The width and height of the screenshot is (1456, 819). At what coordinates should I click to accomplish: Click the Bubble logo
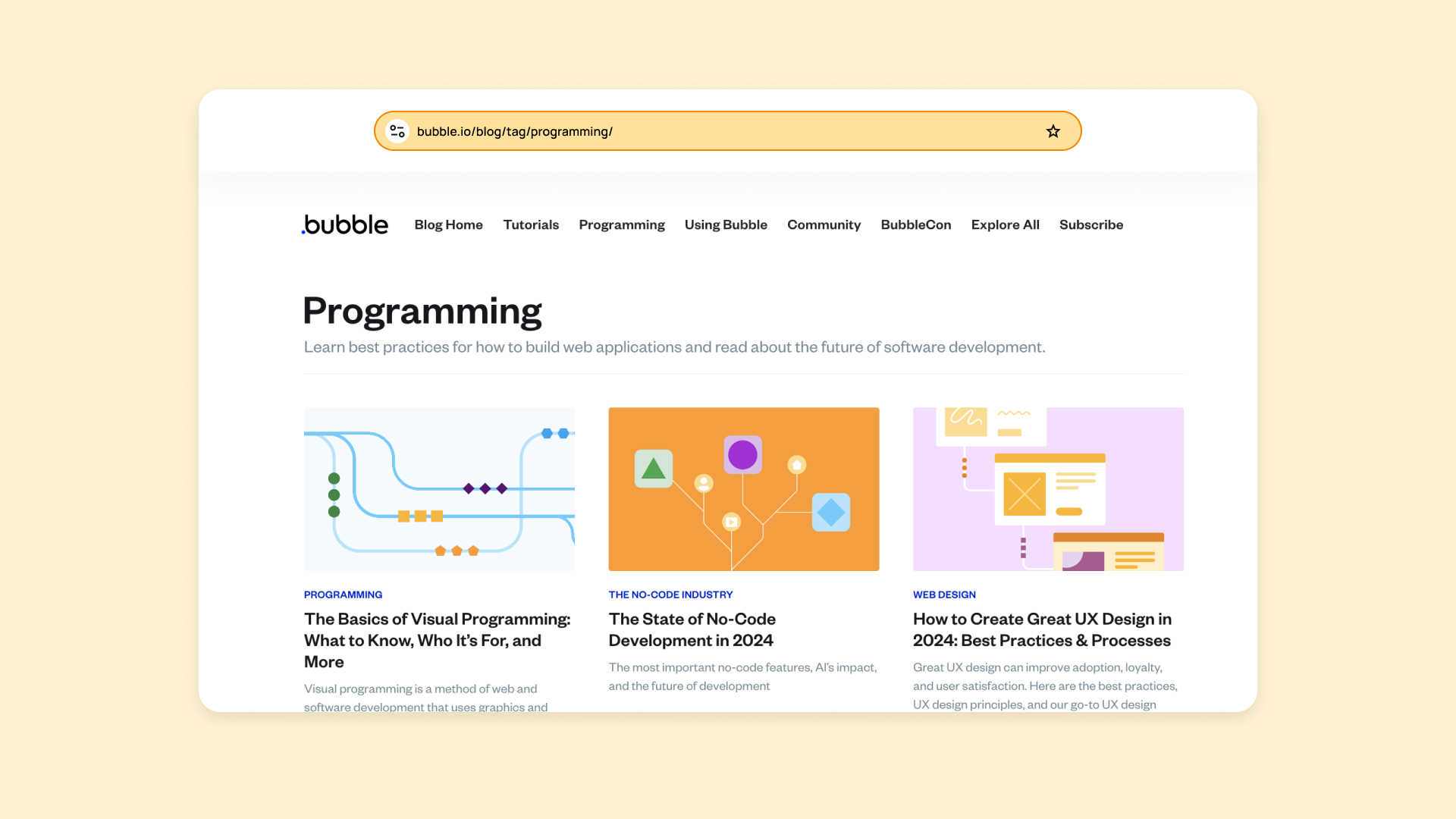point(345,224)
